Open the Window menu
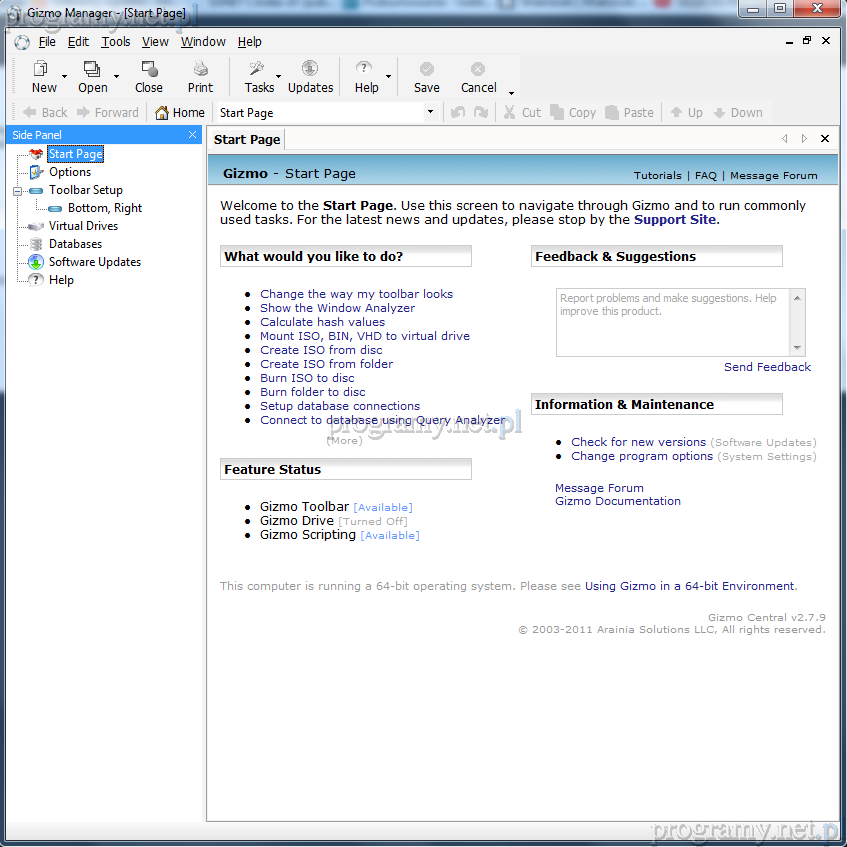Image resolution: width=847 pixels, height=847 pixels. (203, 42)
